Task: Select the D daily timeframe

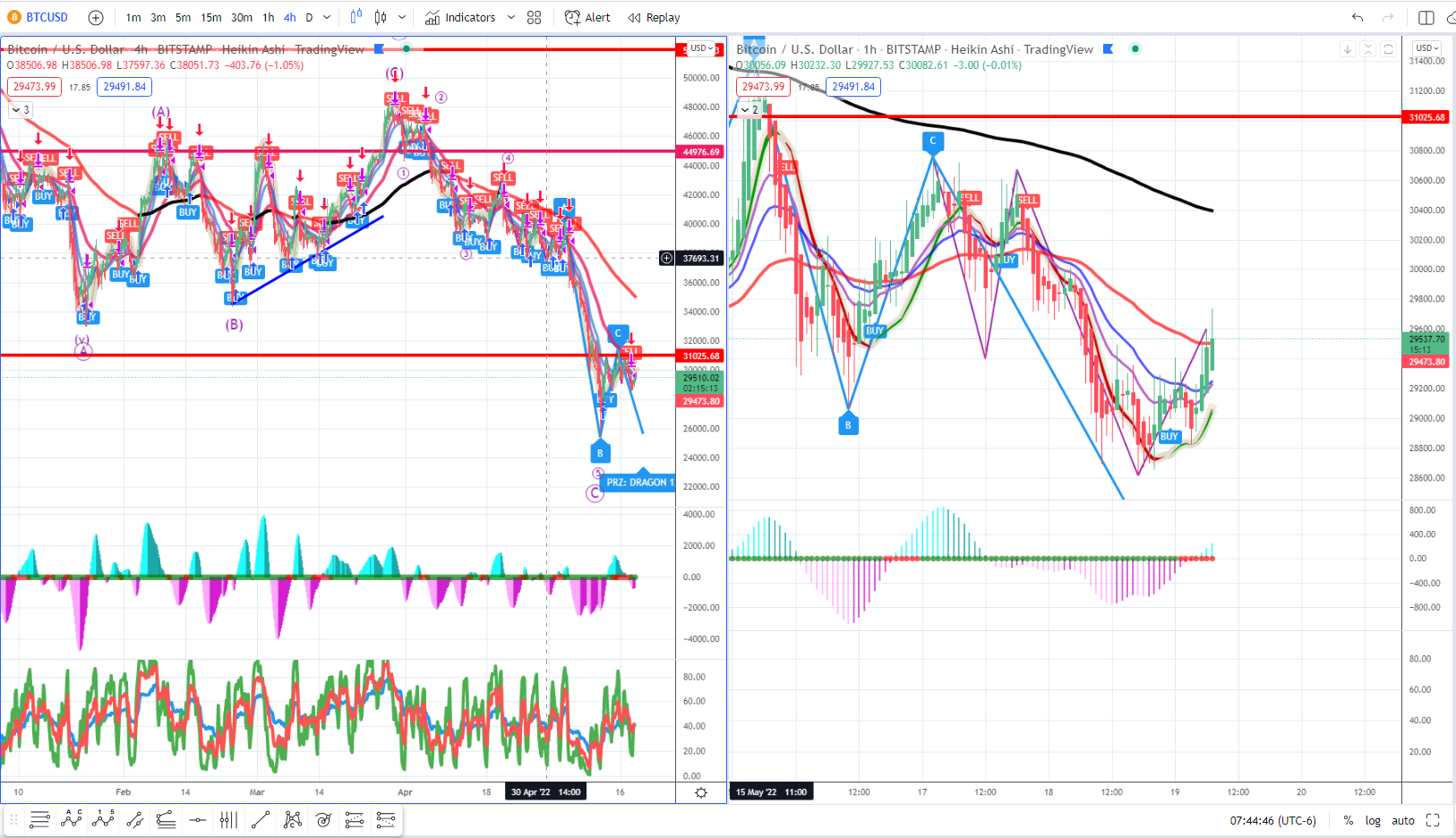Action: tap(310, 17)
